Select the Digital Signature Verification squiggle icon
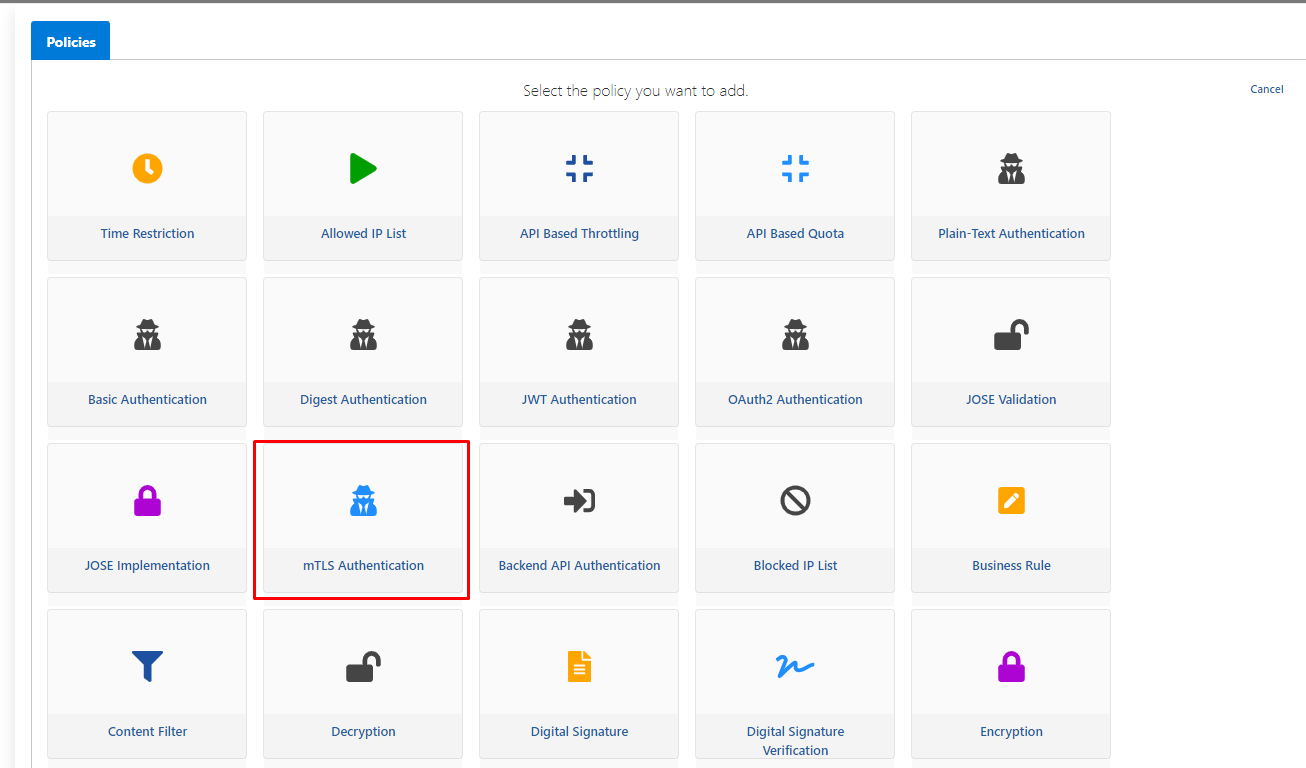 pos(795,666)
